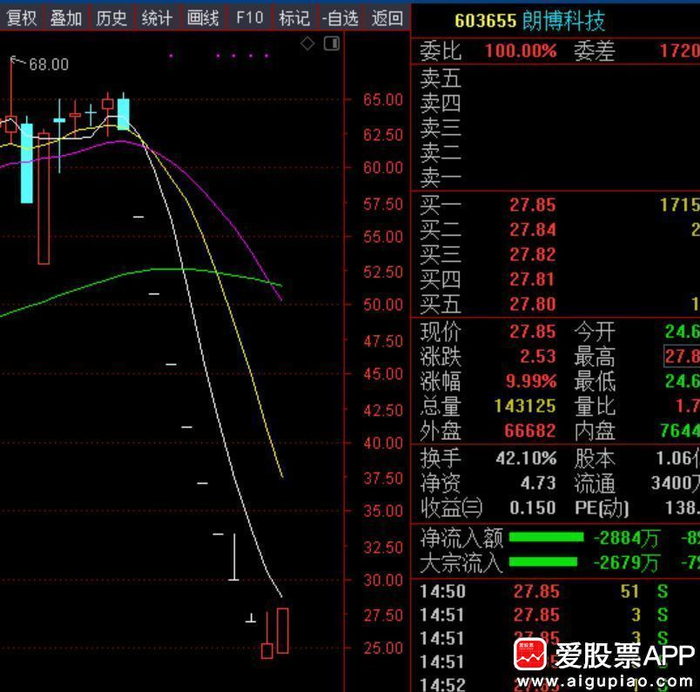Click the -2679万 block inflow value
700x692 pixels.
point(626,563)
